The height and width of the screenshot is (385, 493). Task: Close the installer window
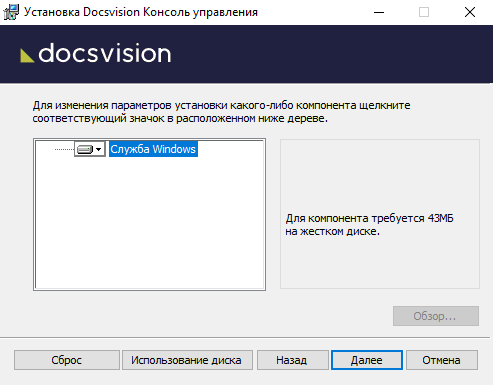(470, 12)
